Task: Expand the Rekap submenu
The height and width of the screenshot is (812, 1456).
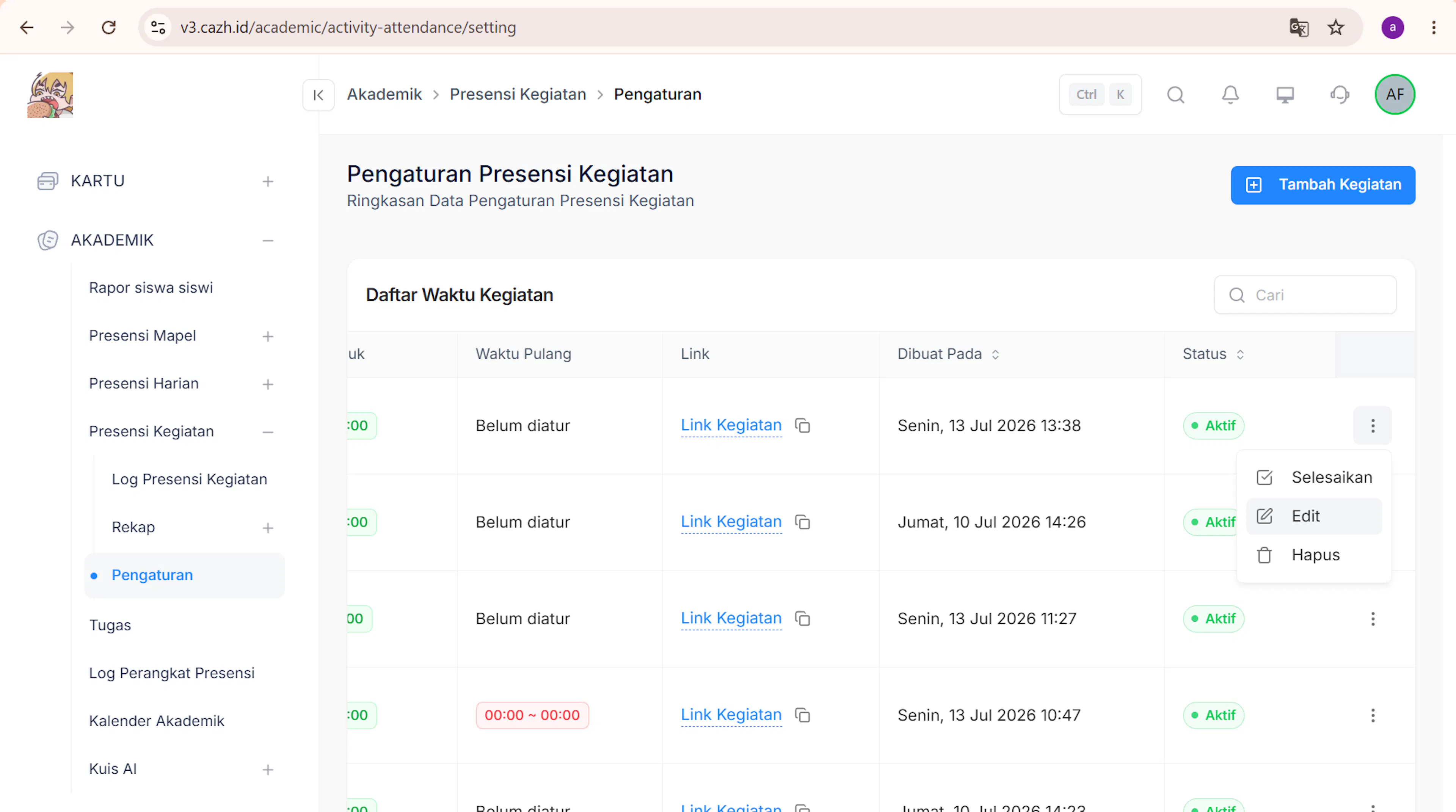Action: 268,528
